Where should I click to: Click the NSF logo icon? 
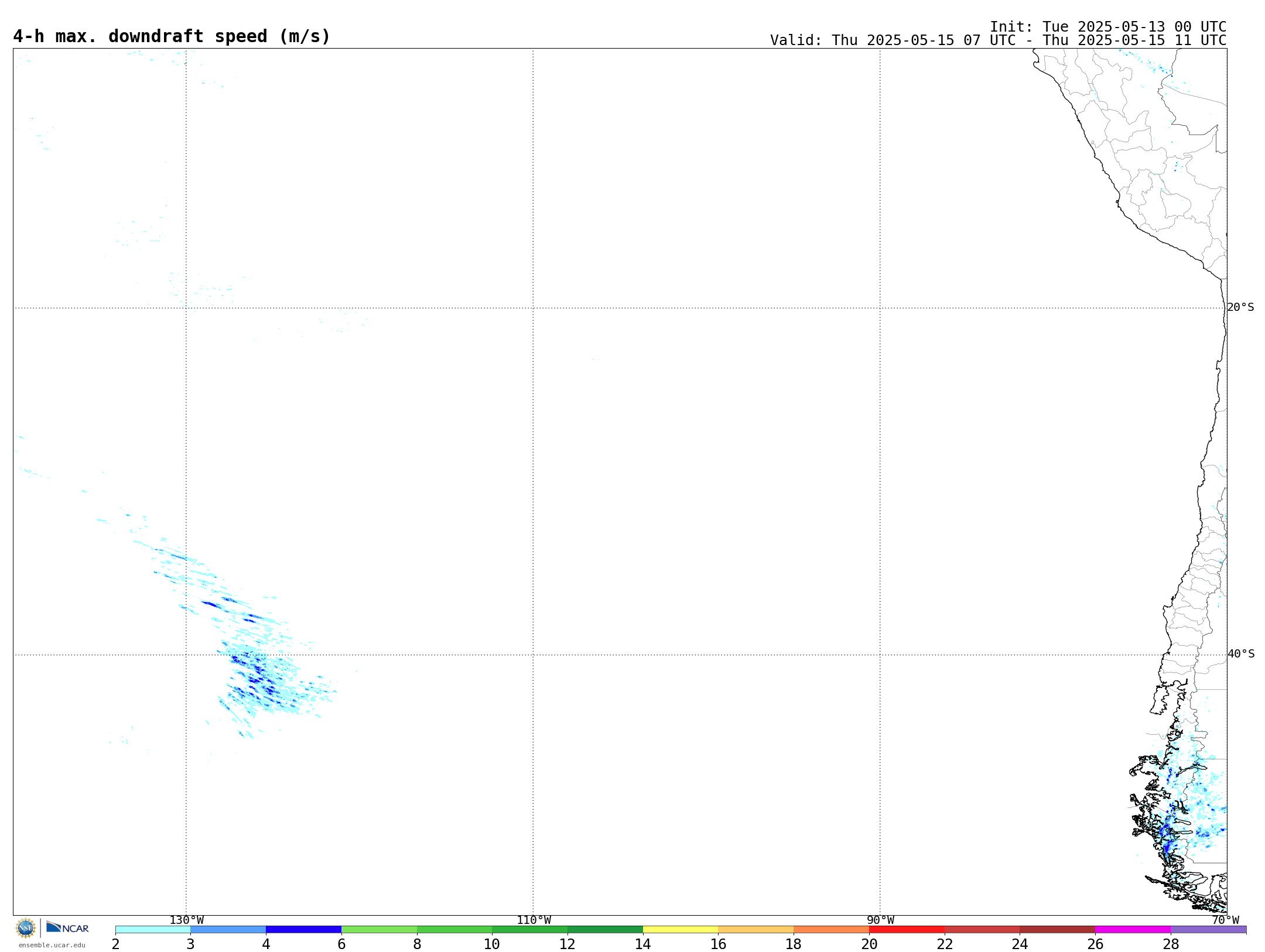26,928
